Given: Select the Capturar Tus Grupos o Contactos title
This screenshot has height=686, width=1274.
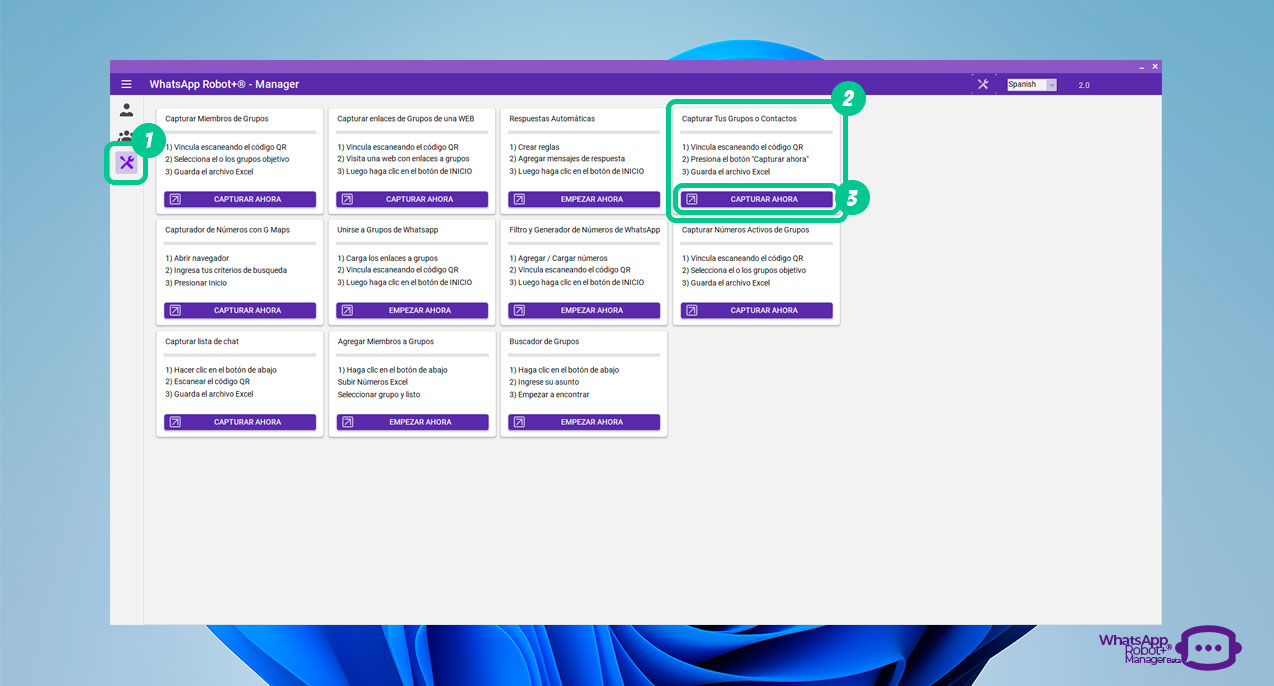Looking at the screenshot, I should click(739, 118).
